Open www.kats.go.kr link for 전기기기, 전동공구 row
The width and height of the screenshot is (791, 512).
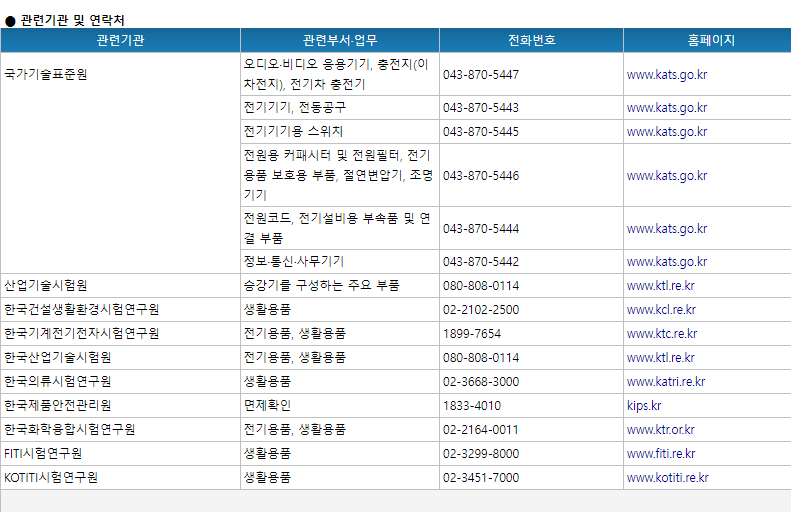pyautogui.click(x=666, y=108)
